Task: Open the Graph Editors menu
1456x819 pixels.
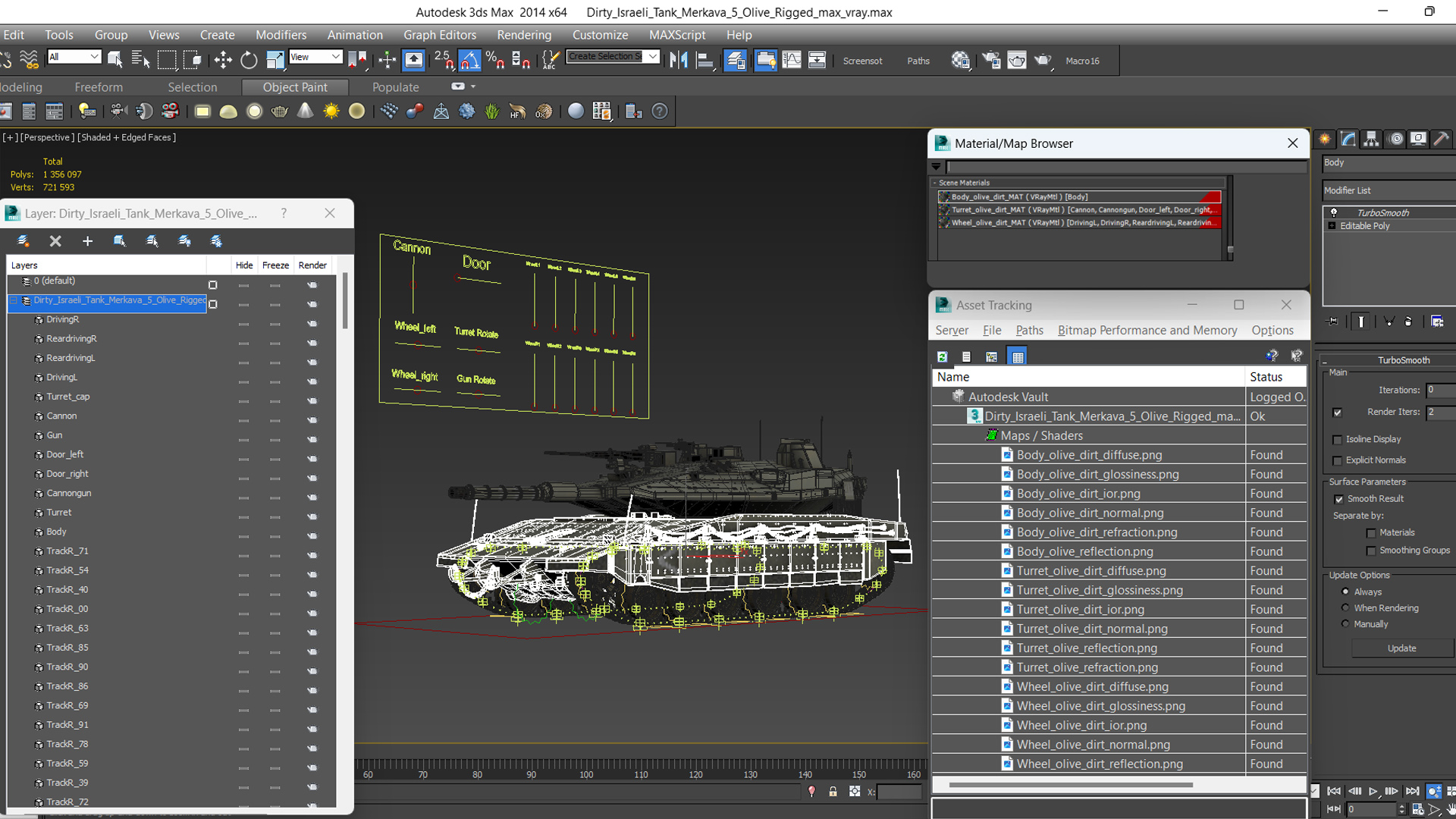Action: (440, 35)
